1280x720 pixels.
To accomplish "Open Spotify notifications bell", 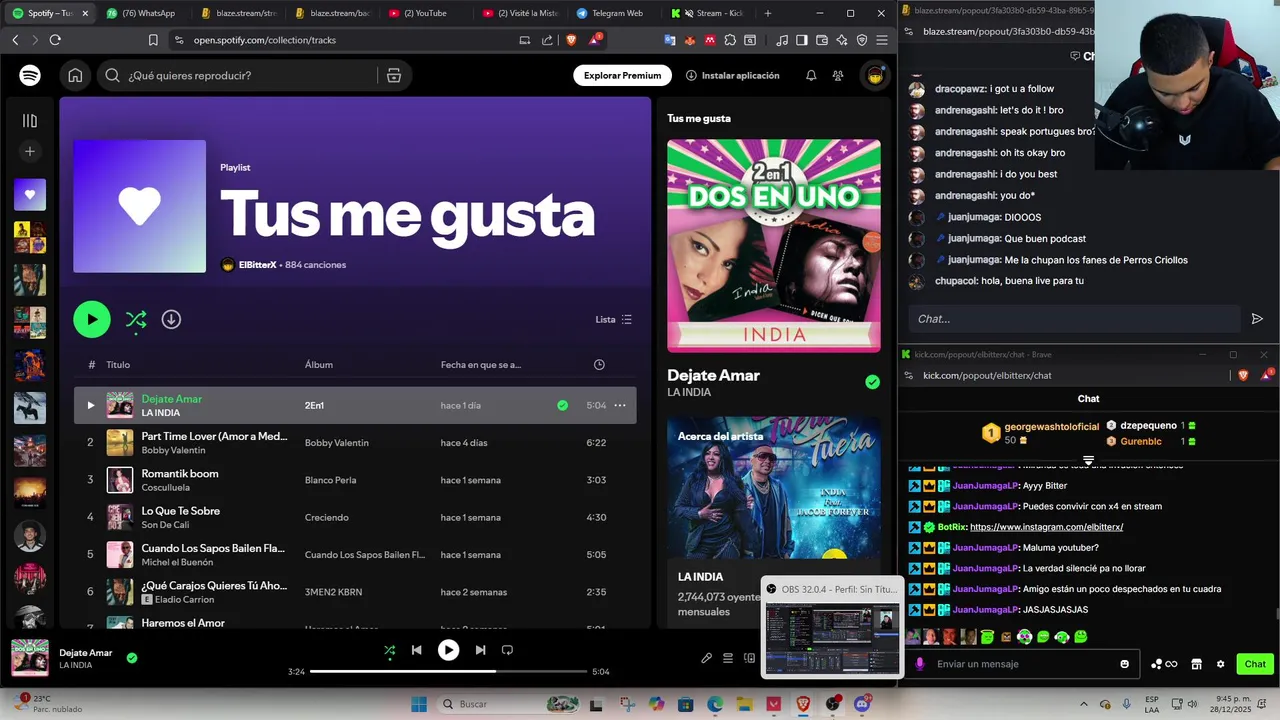I will [x=811, y=75].
